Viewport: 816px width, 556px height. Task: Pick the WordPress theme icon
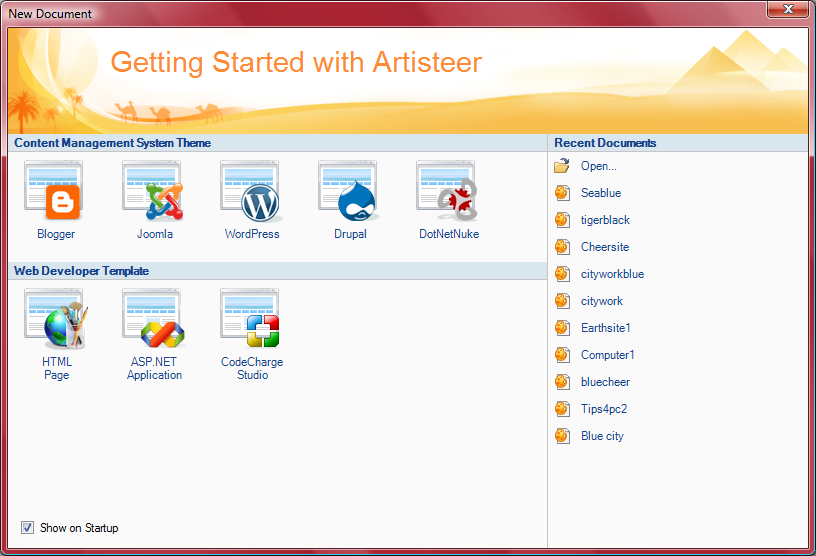(251, 191)
